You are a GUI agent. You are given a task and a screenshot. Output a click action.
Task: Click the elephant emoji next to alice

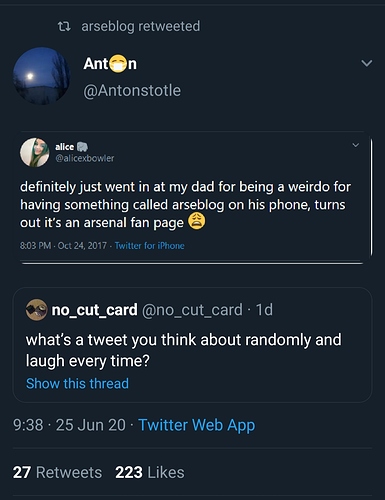tap(82, 147)
